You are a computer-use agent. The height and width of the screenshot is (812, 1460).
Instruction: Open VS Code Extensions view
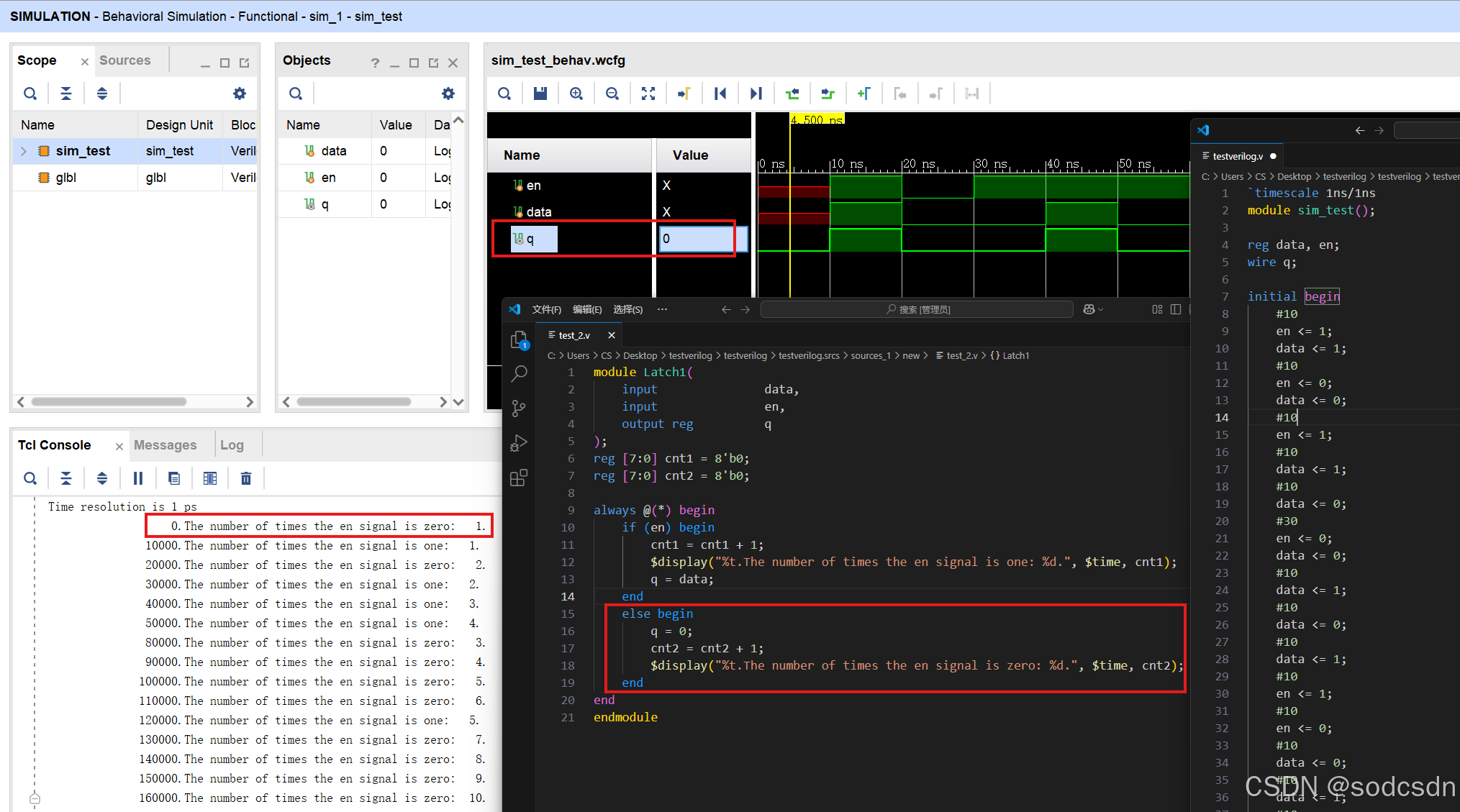click(519, 478)
